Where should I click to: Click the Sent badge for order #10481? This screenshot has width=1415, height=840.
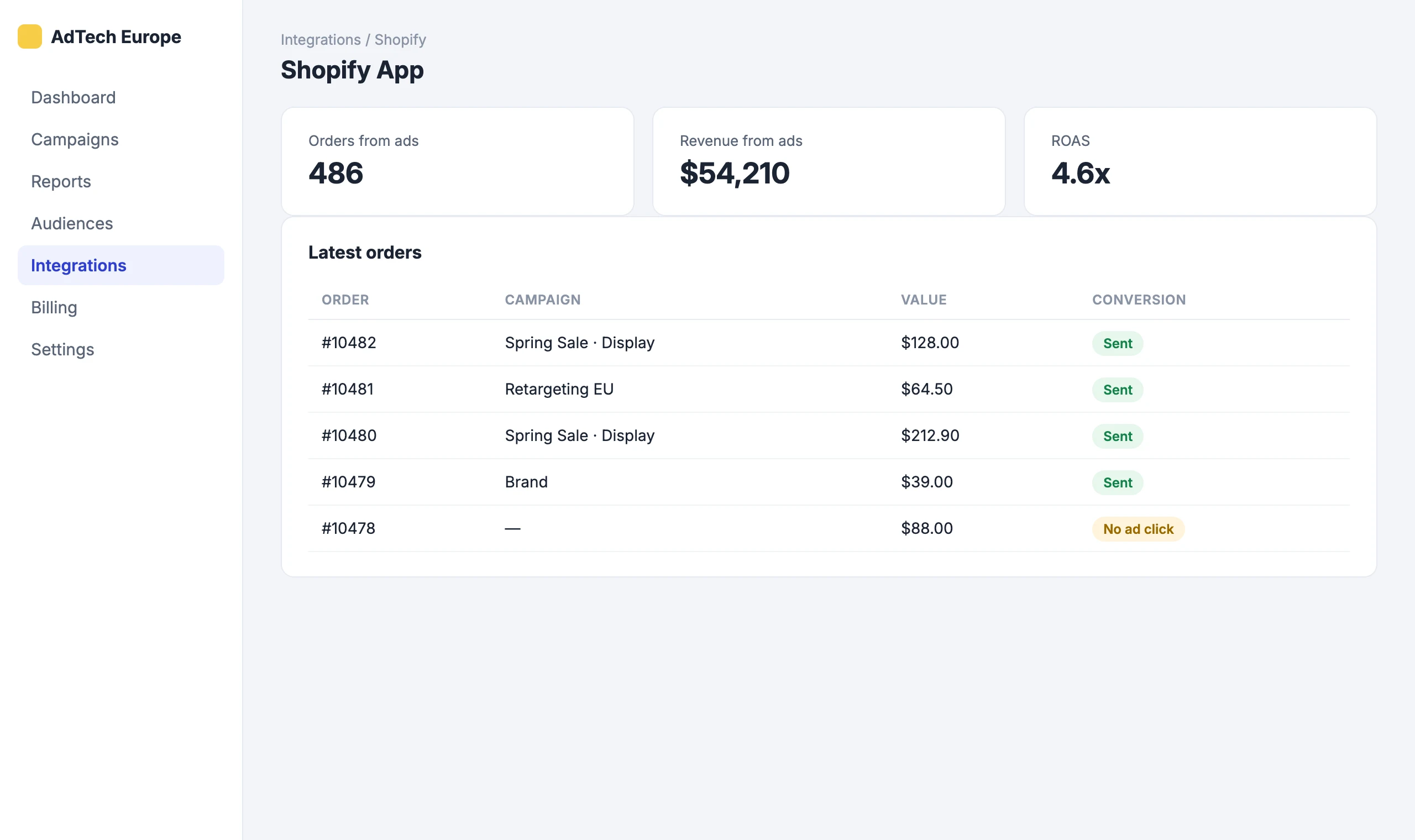(1117, 390)
